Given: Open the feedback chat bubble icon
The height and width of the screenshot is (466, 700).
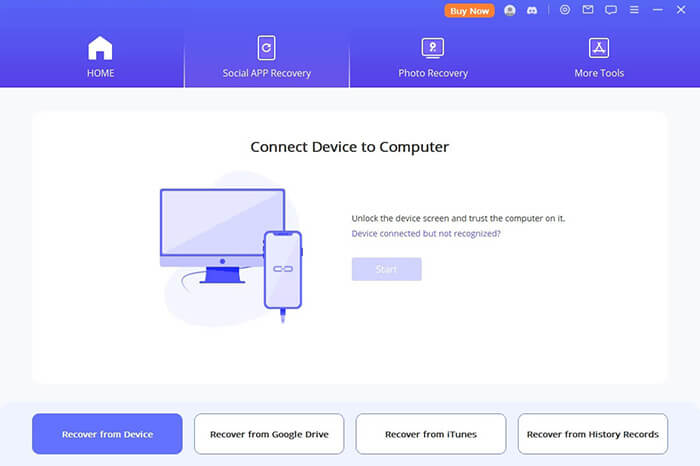Looking at the screenshot, I should (x=611, y=10).
